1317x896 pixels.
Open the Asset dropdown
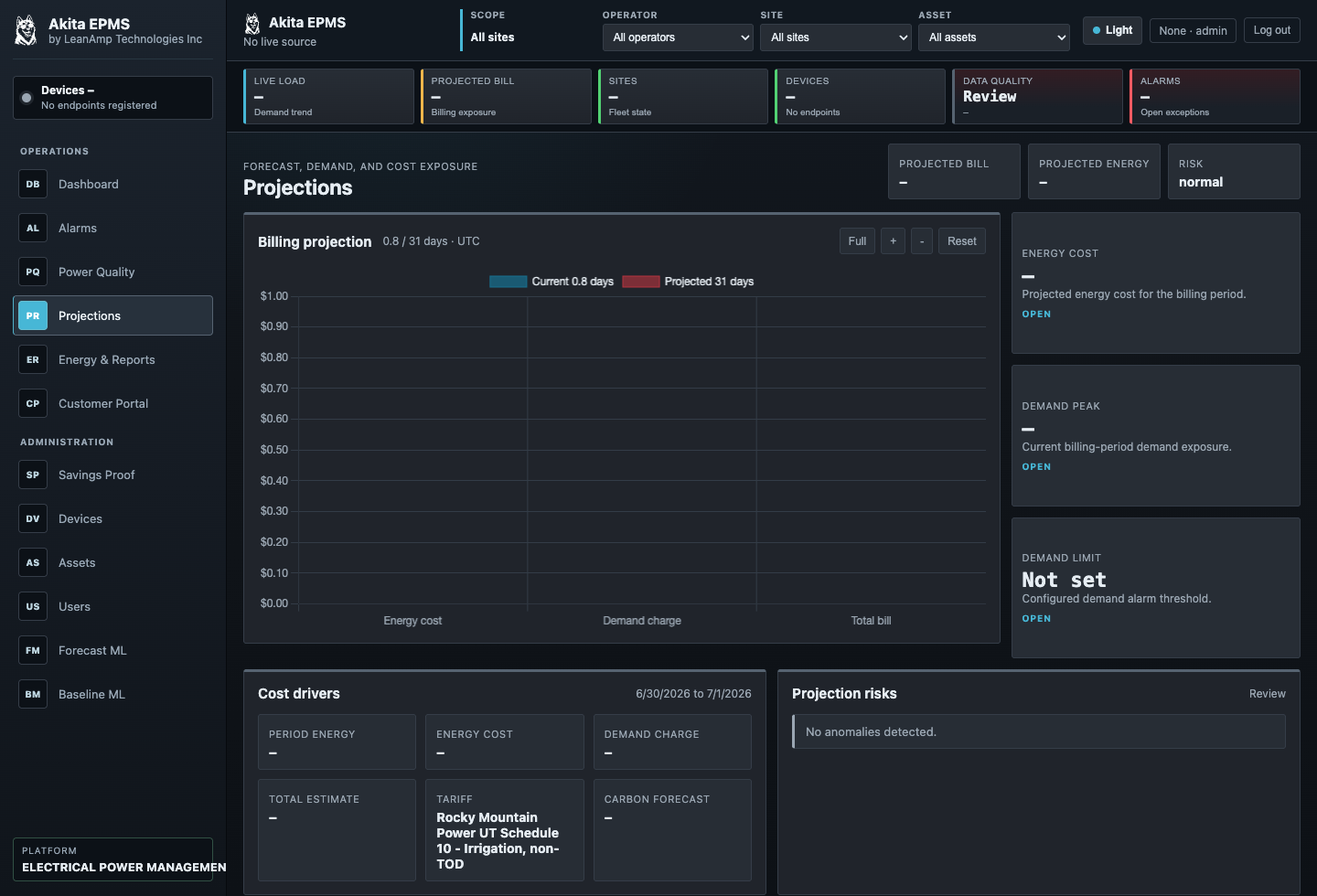click(994, 37)
